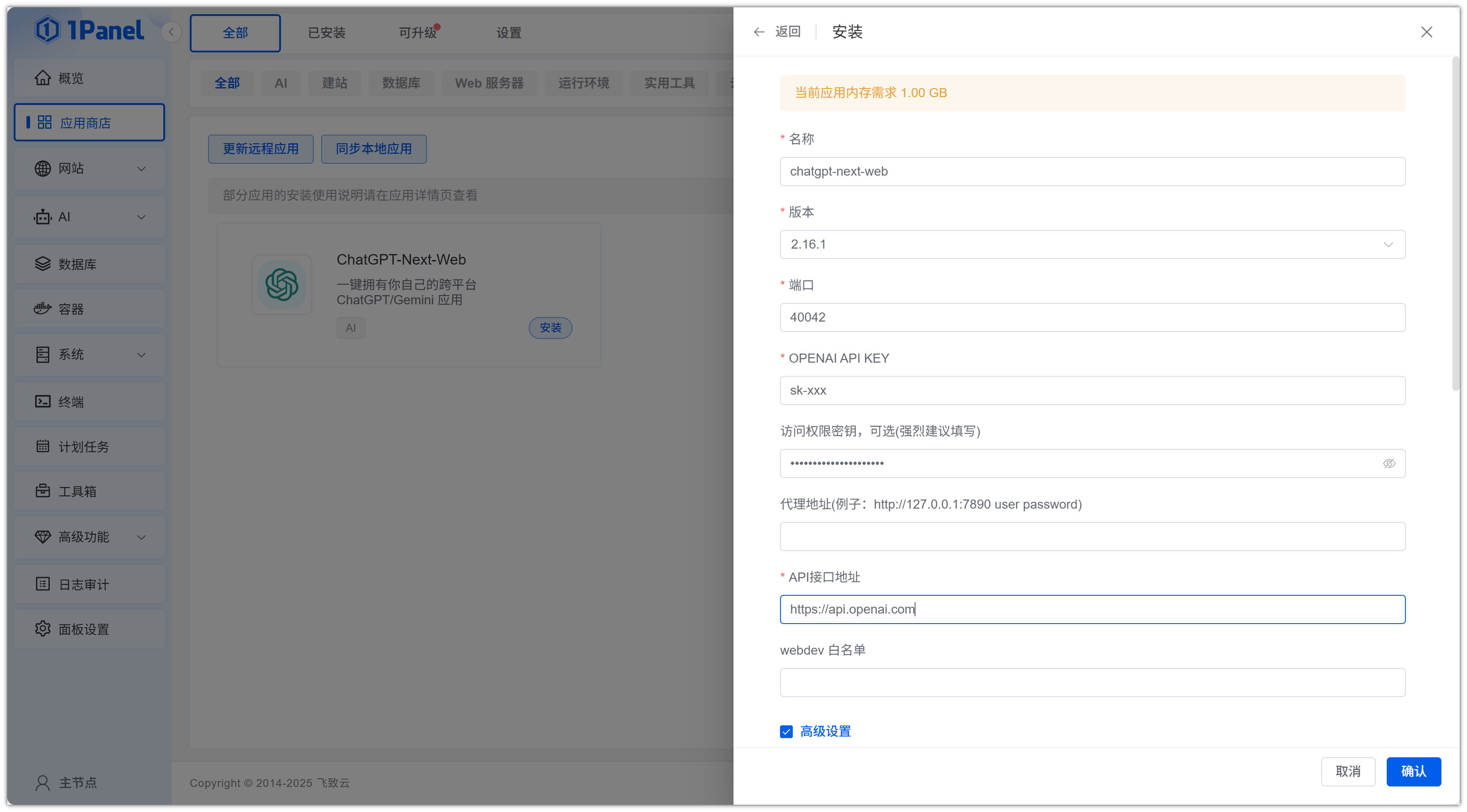The image size is (1467, 812).
Task: Click the 数据库 layers icon in sidebar
Action: coord(42,264)
